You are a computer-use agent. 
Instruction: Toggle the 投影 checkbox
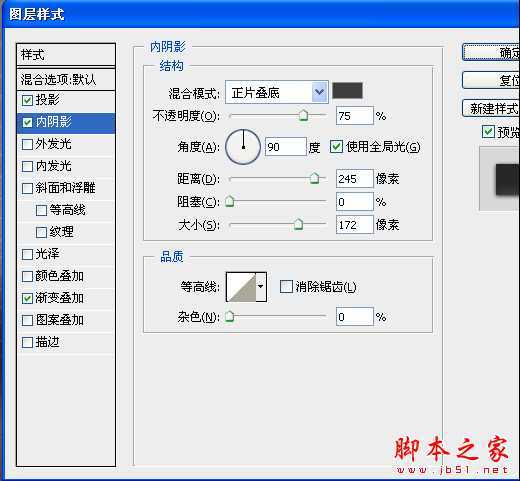click(27, 100)
